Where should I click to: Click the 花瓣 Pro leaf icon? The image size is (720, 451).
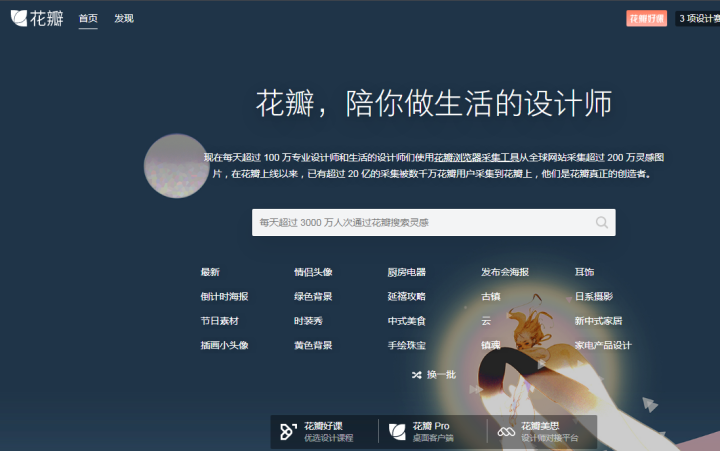pos(397,432)
